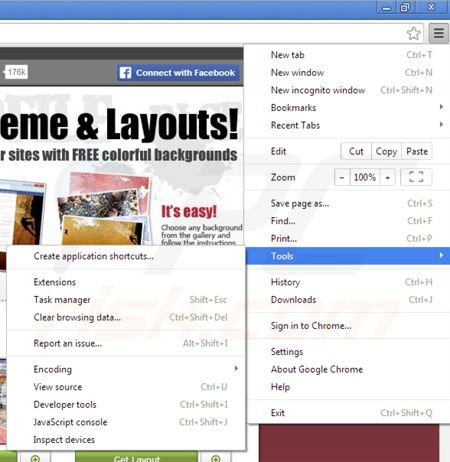Choose Exit to quit Chrome

(347, 413)
